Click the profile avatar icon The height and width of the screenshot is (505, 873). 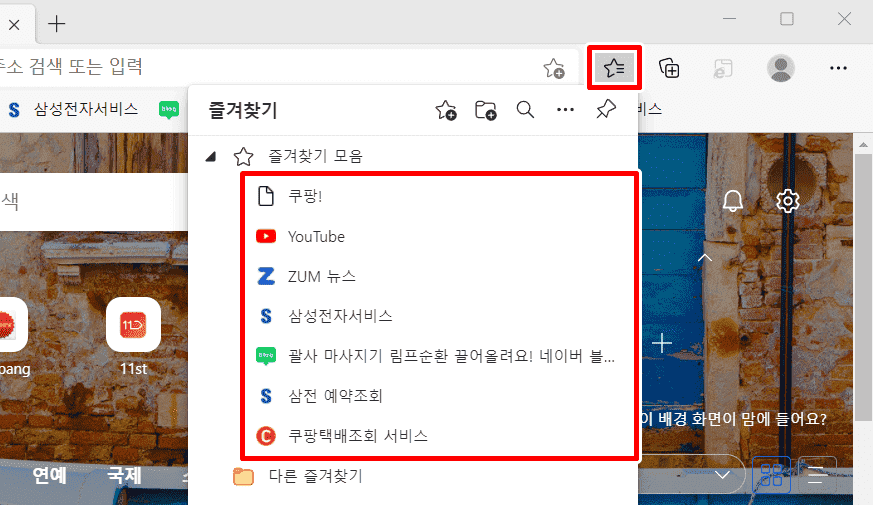click(x=781, y=68)
